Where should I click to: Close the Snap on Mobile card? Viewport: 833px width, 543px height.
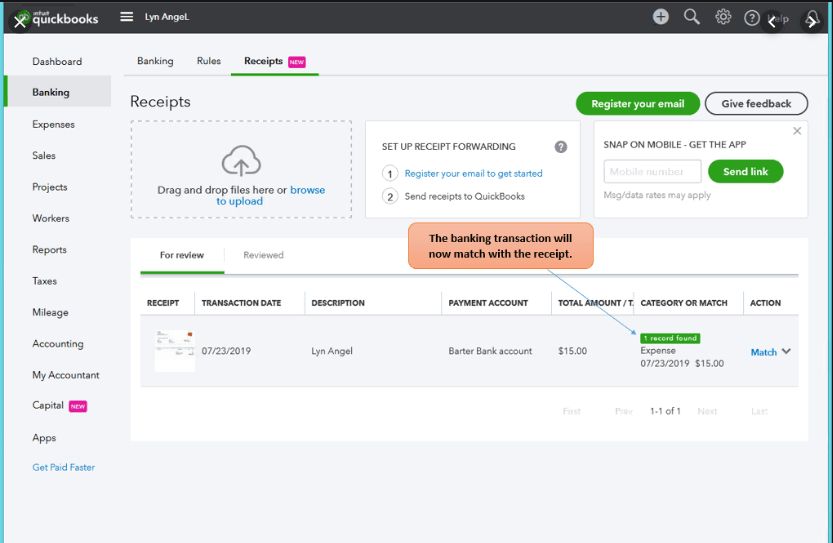[797, 131]
